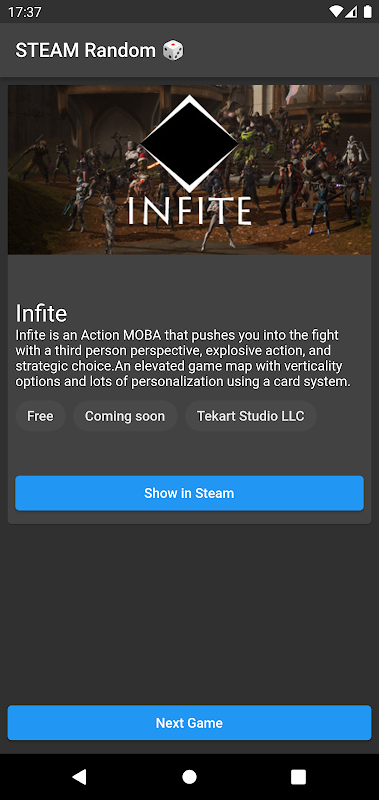
Task: Load another title with Next Game
Action: tap(189, 722)
